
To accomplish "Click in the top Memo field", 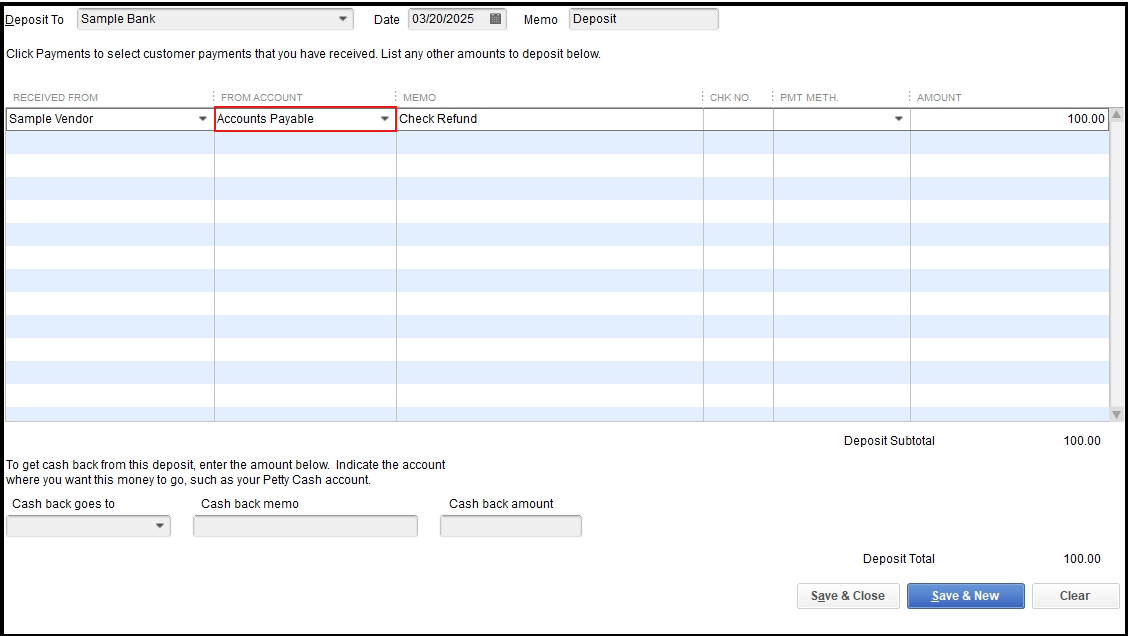I will coord(643,19).
